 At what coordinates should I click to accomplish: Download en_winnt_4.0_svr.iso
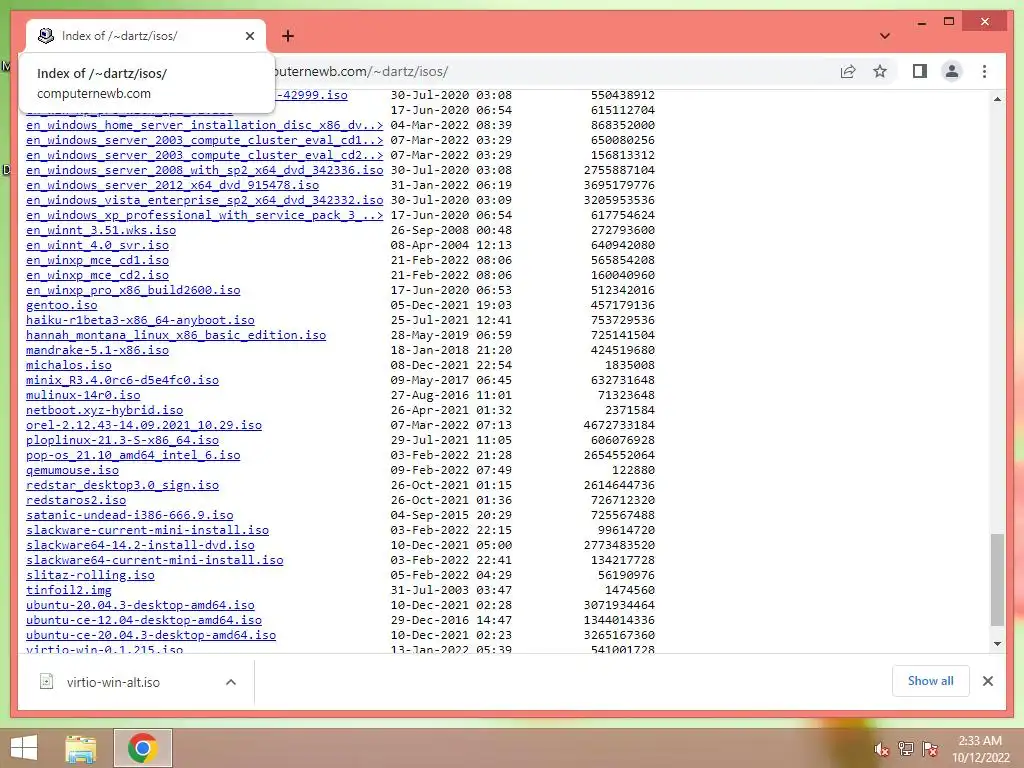click(x=97, y=245)
